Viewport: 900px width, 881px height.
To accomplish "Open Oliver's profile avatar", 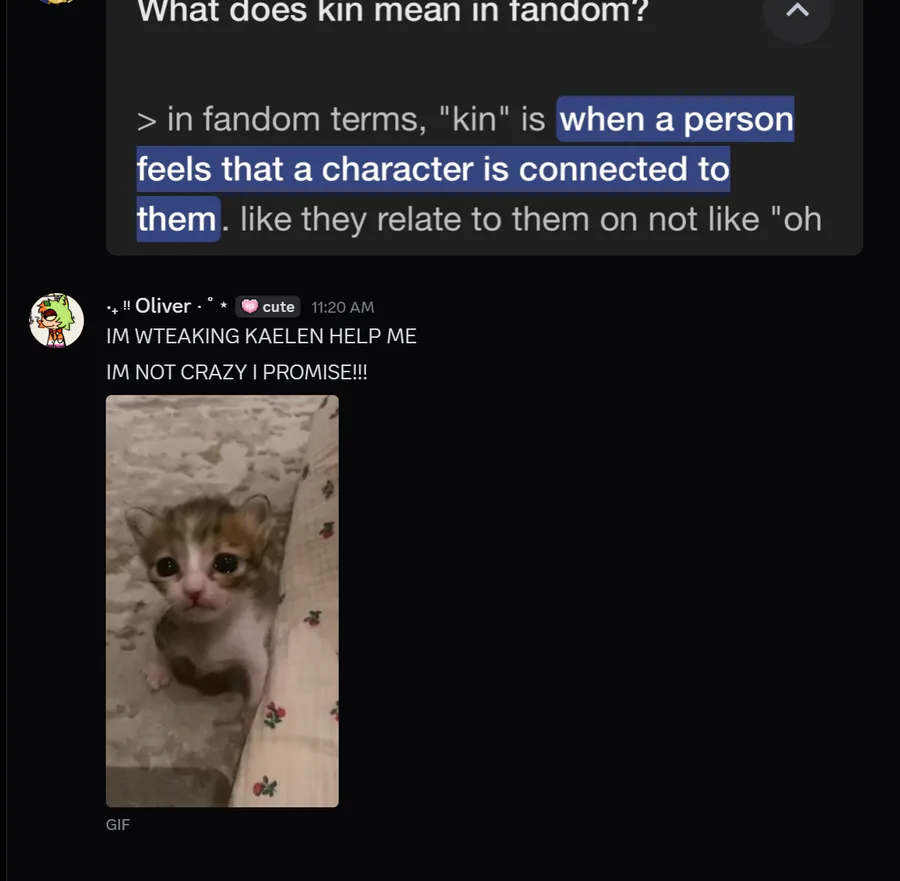I will [x=56, y=320].
